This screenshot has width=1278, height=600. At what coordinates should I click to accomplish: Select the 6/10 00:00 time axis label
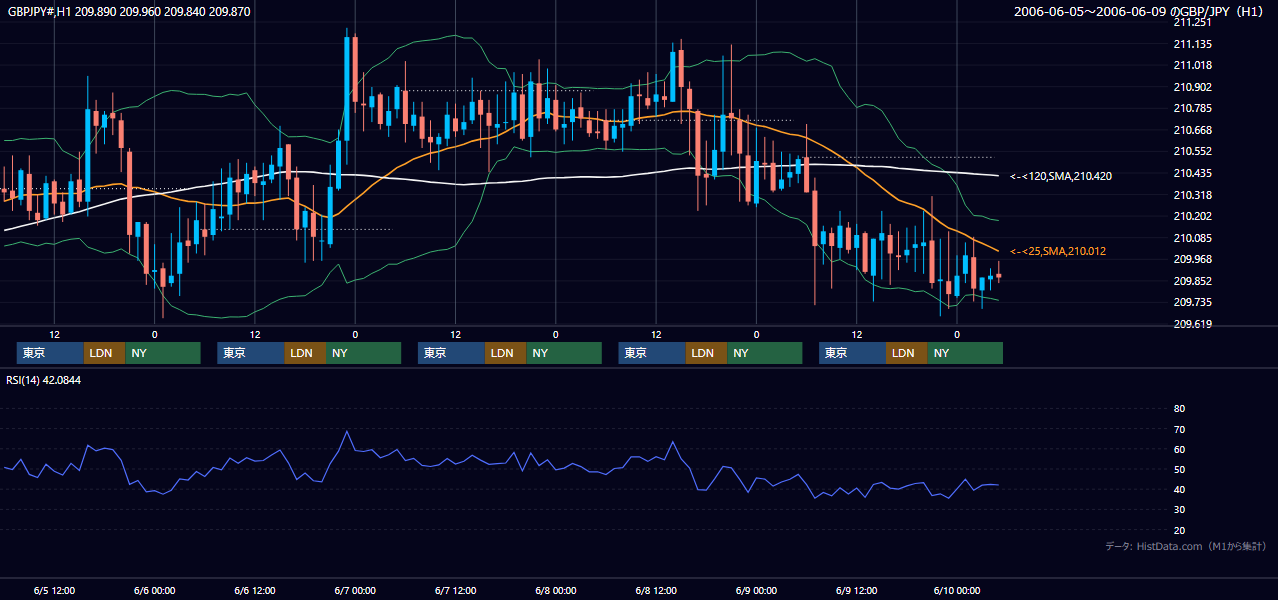tap(956, 590)
